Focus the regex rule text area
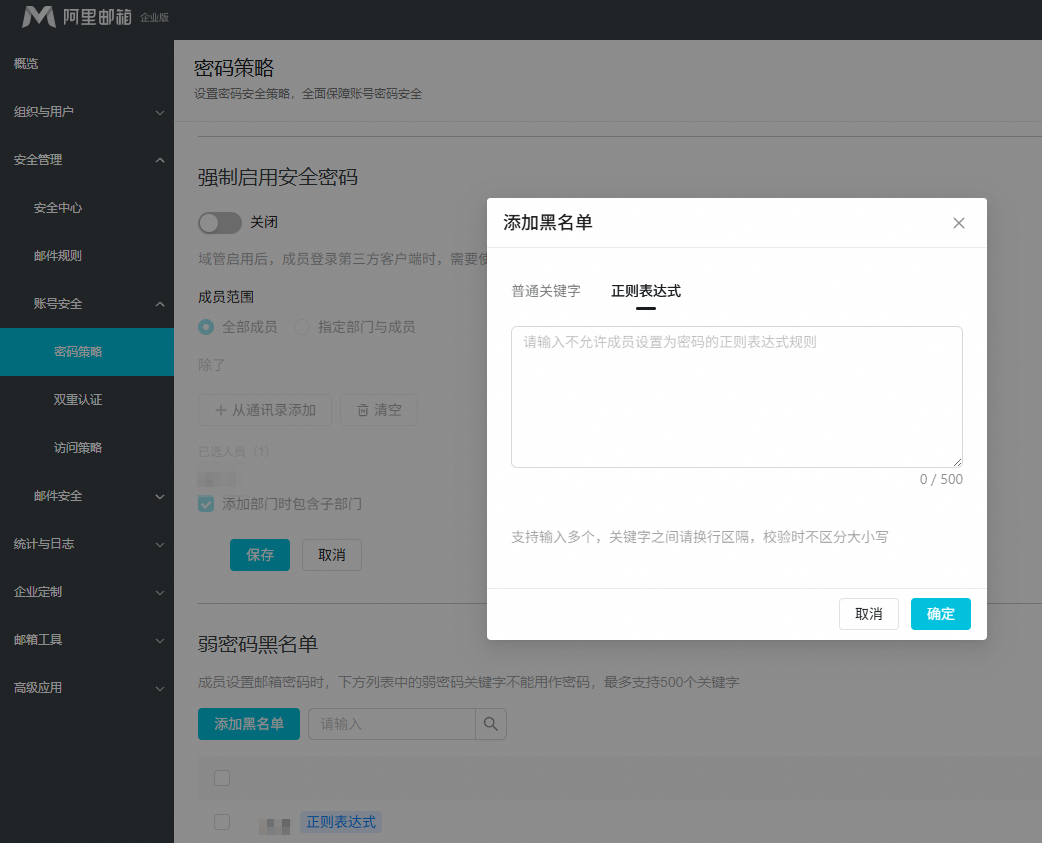 (736, 397)
